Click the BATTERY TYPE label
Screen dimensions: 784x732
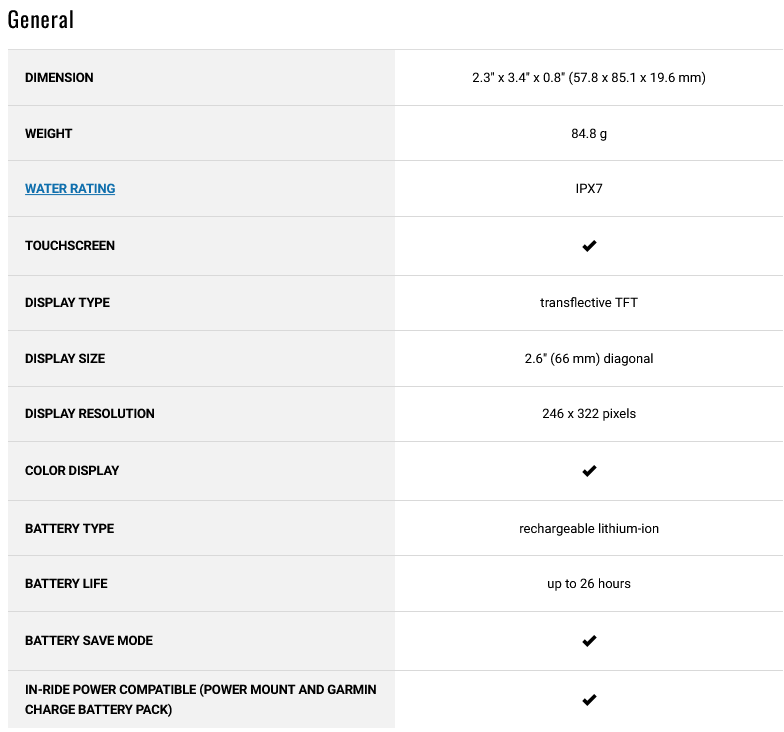(x=70, y=528)
